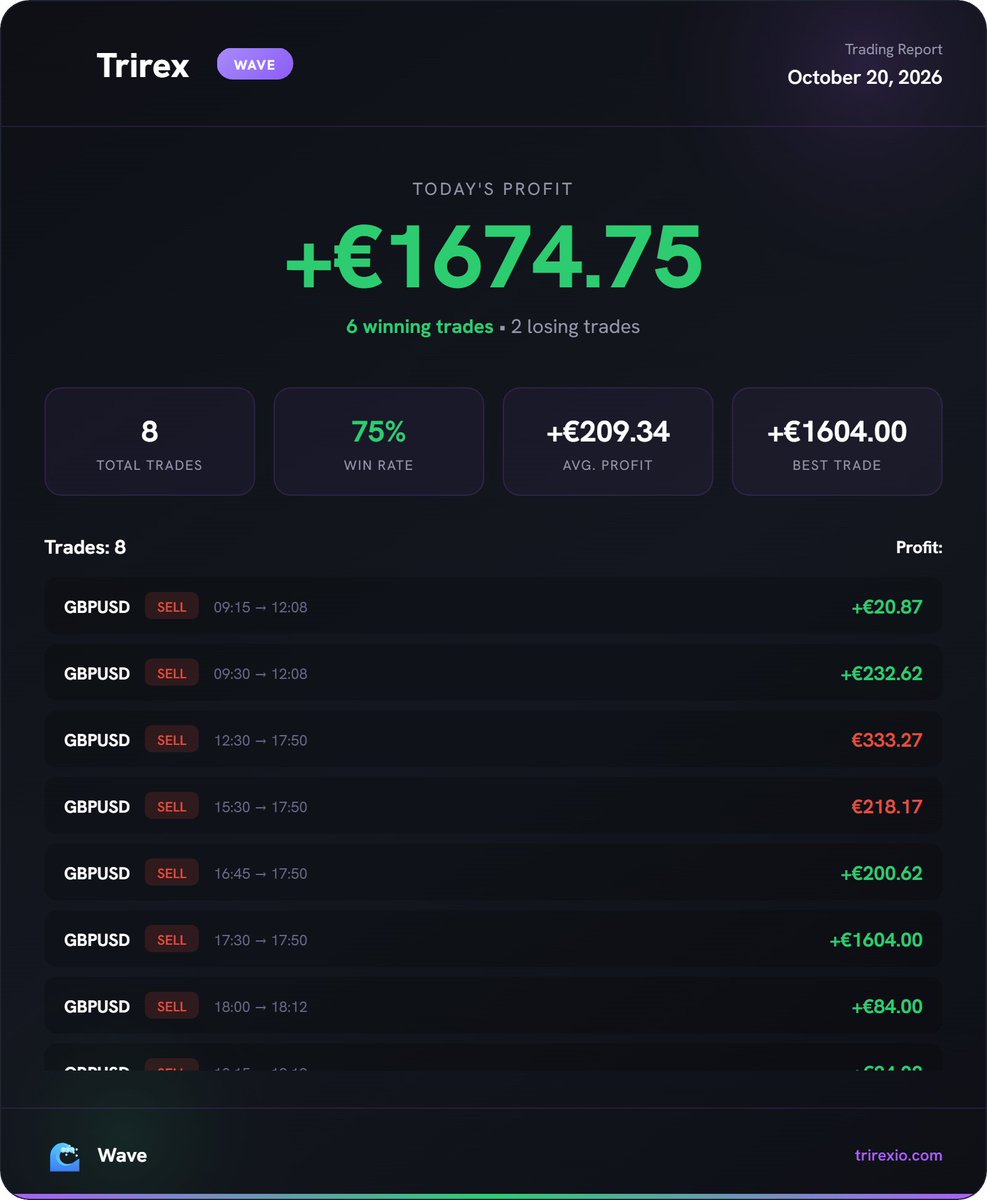Image resolution: width=987 pixels, height=1200 pixels.
Task: Open the GBPUSD trade from 09:30 to 12:08
Action: coord(493,673)
